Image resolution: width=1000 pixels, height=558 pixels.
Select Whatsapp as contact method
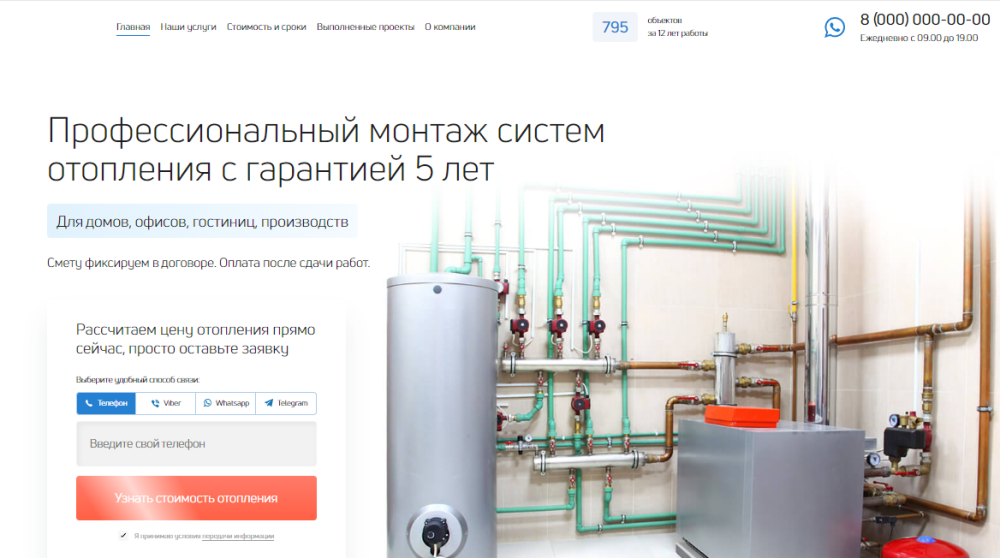pyautogui.click(x=226, y=403)
